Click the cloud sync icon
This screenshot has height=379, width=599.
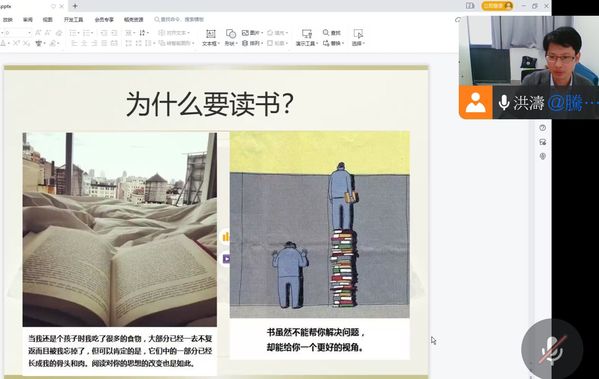[457, 19]
